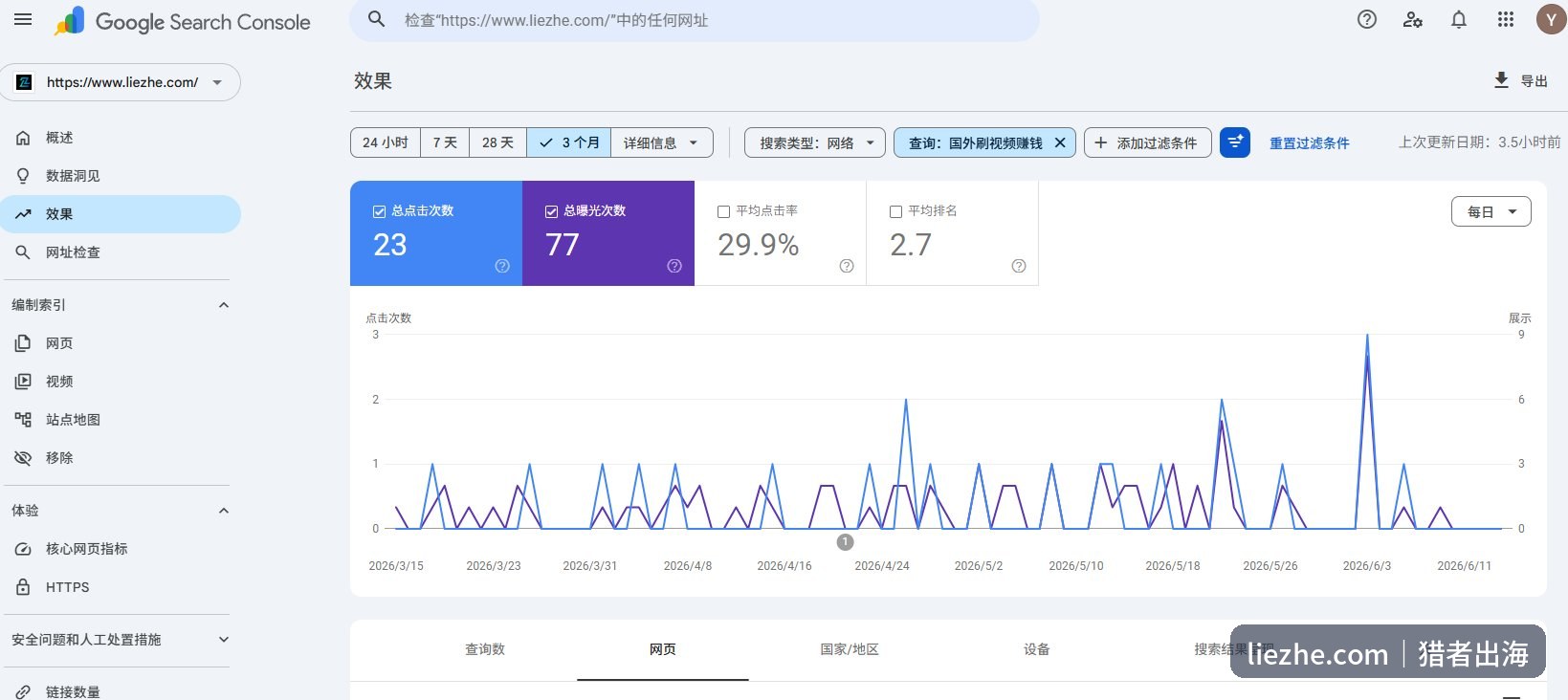
Task: Collapse the 编制索引 section
Action: click(224, 305)
